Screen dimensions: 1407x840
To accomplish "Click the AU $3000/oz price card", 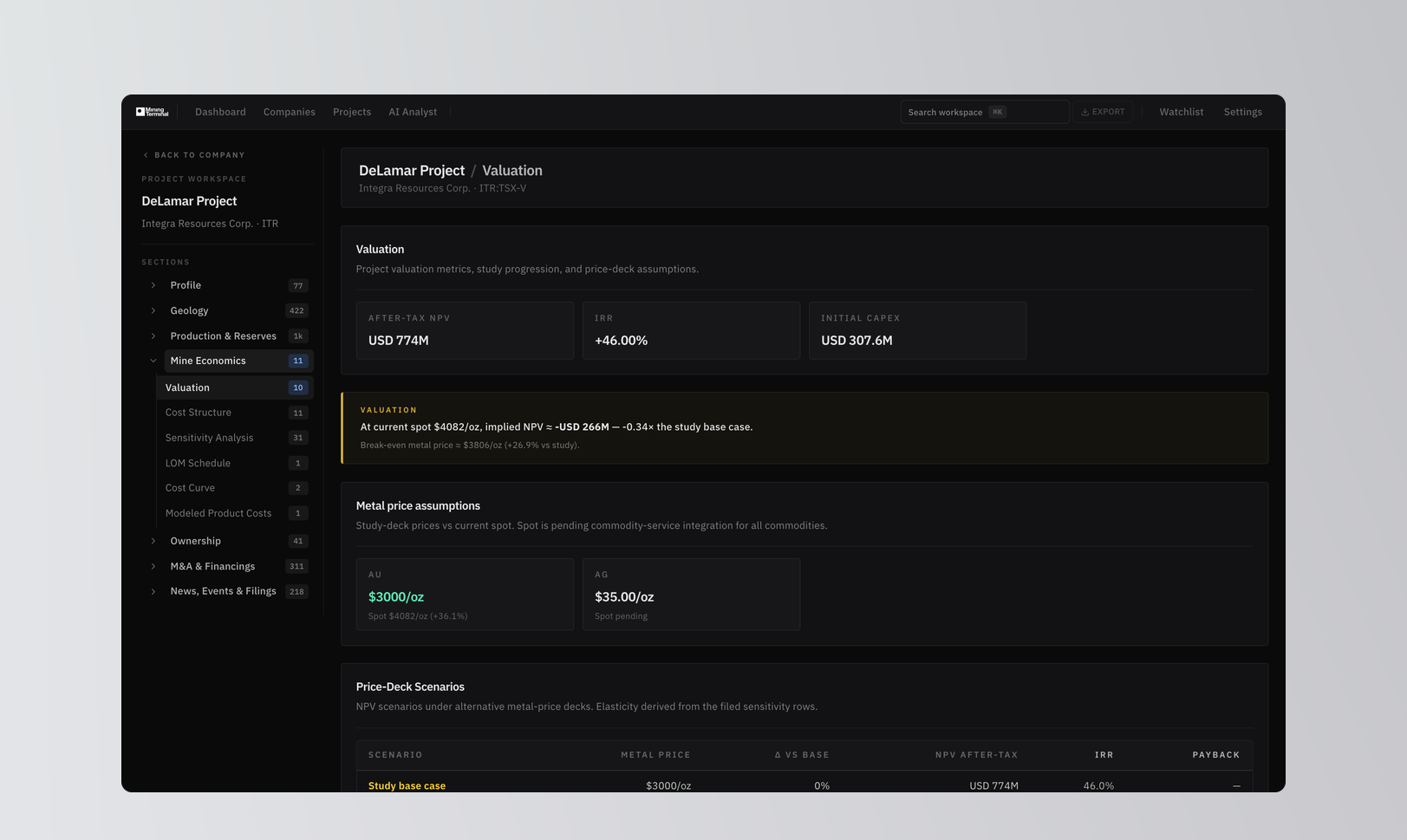I will click(465, 595).
